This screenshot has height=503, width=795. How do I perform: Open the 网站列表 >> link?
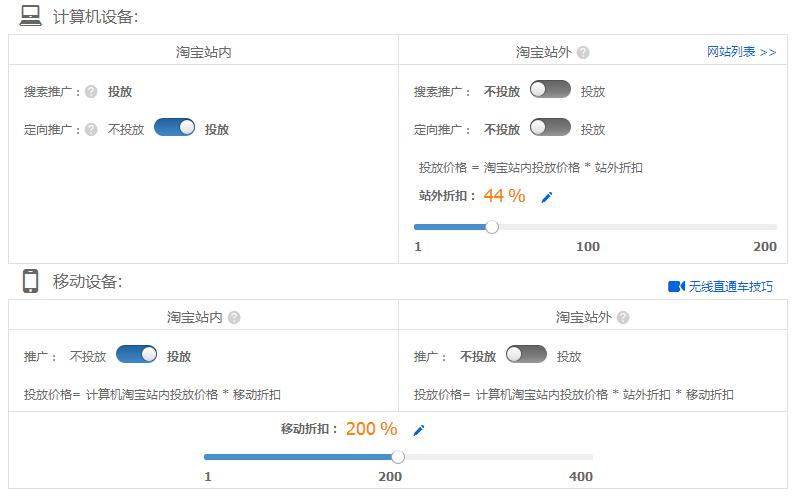tap(741, 52)
